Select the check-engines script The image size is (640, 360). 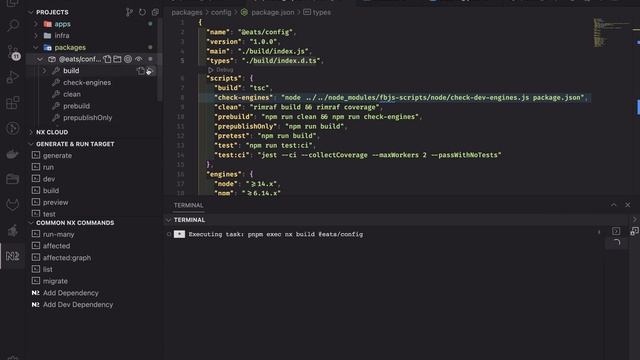click(x=87, y=83)
